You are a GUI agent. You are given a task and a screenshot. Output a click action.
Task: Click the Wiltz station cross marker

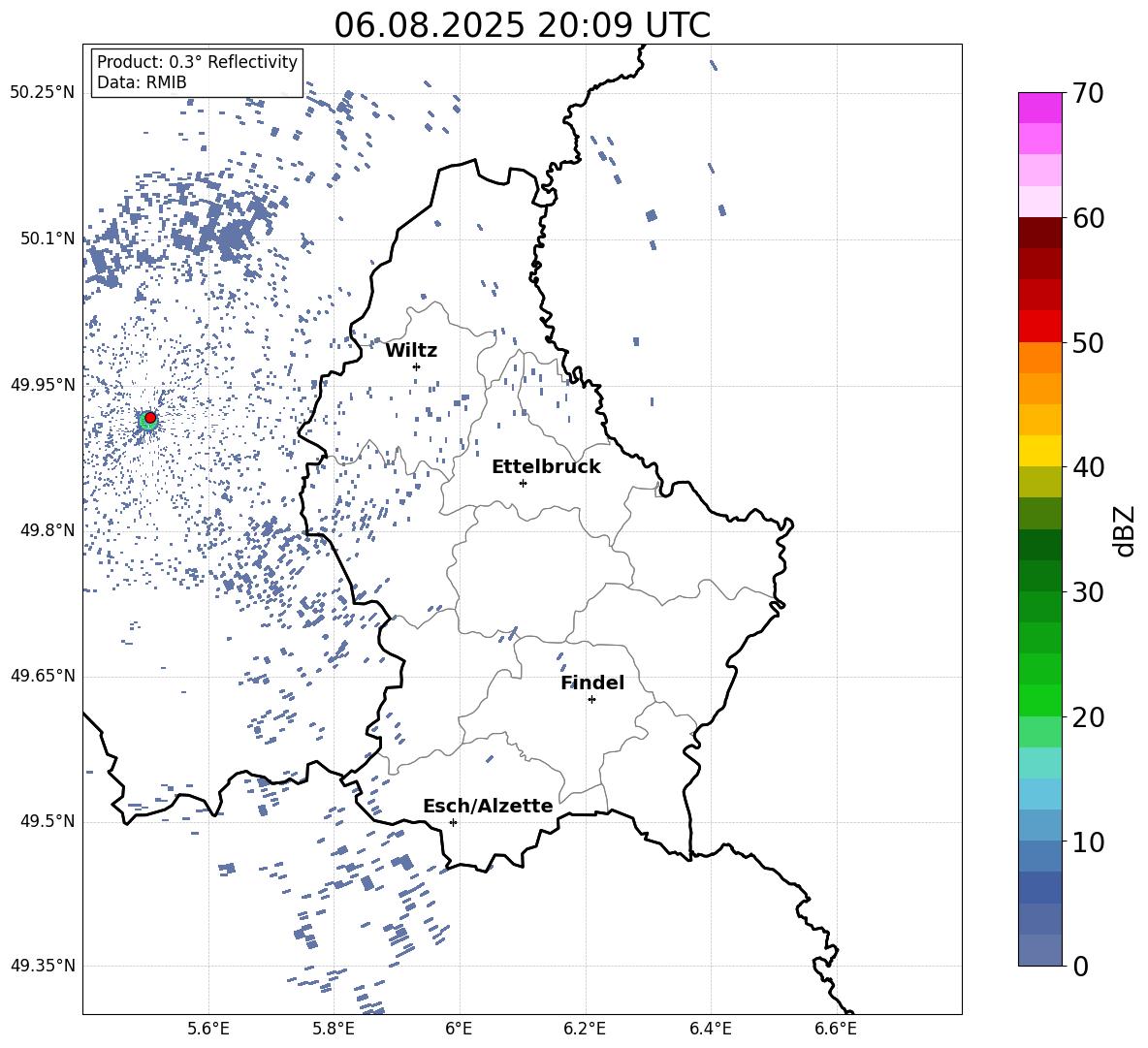point(417,366)
